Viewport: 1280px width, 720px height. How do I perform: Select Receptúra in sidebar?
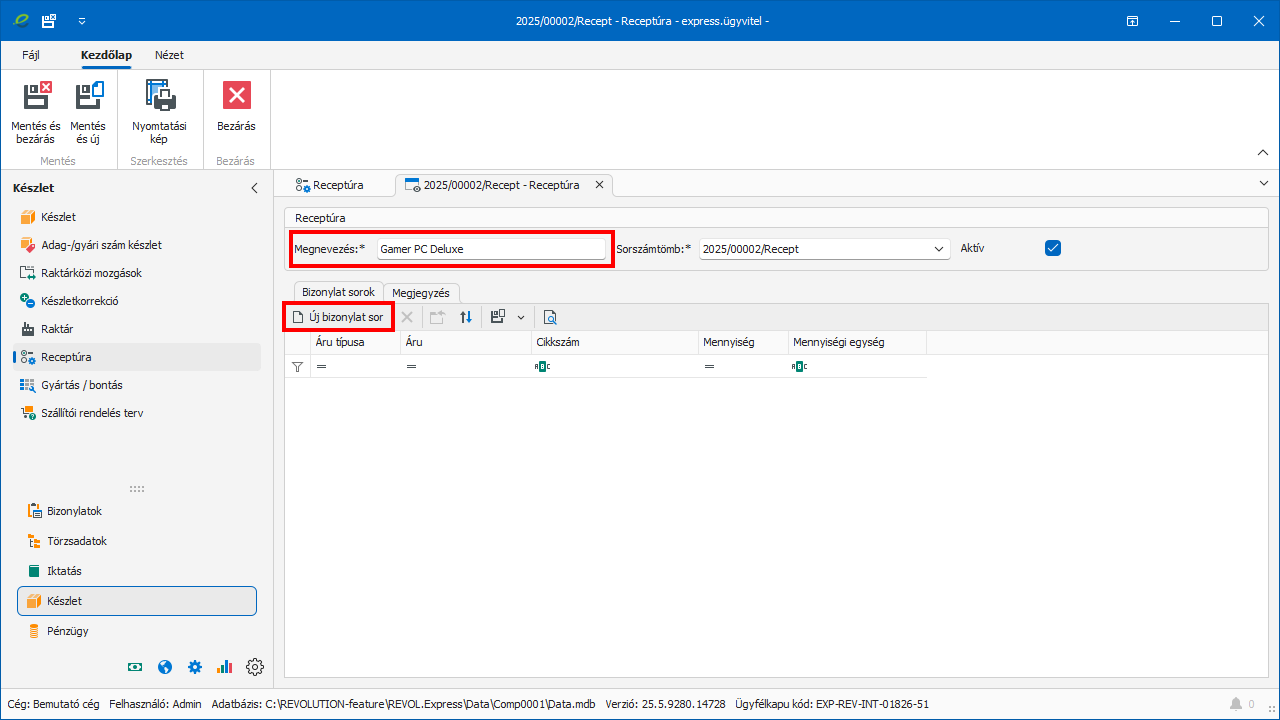pos(137,357)
